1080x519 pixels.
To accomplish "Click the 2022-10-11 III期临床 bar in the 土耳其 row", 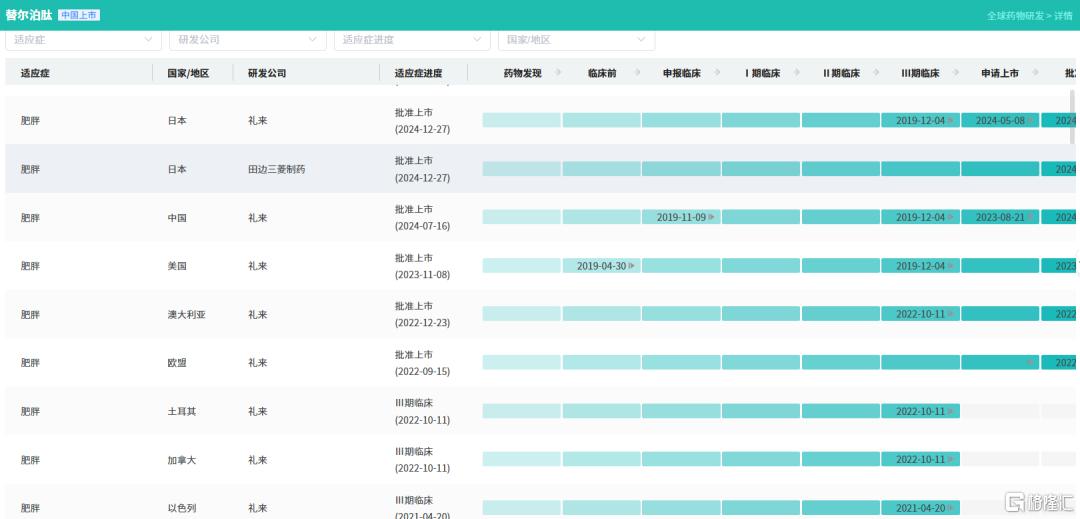I will tap(920, 411).
